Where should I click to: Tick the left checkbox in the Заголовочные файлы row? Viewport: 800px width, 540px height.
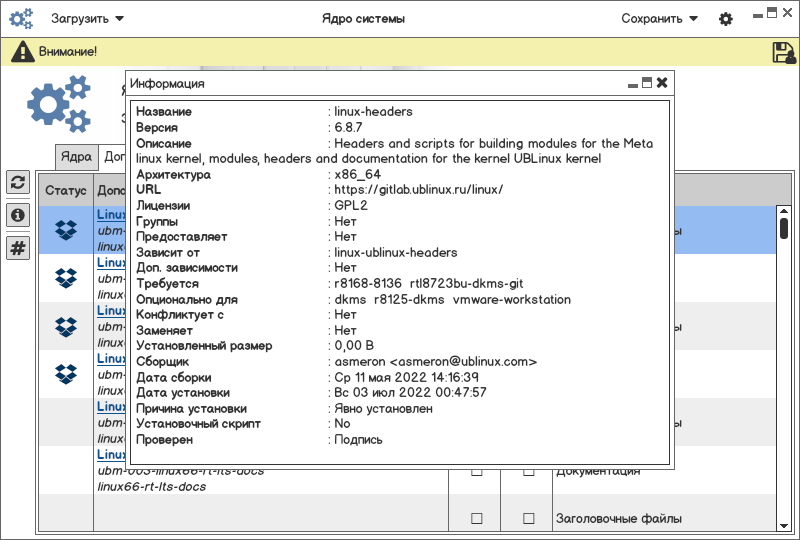(477, 519)
